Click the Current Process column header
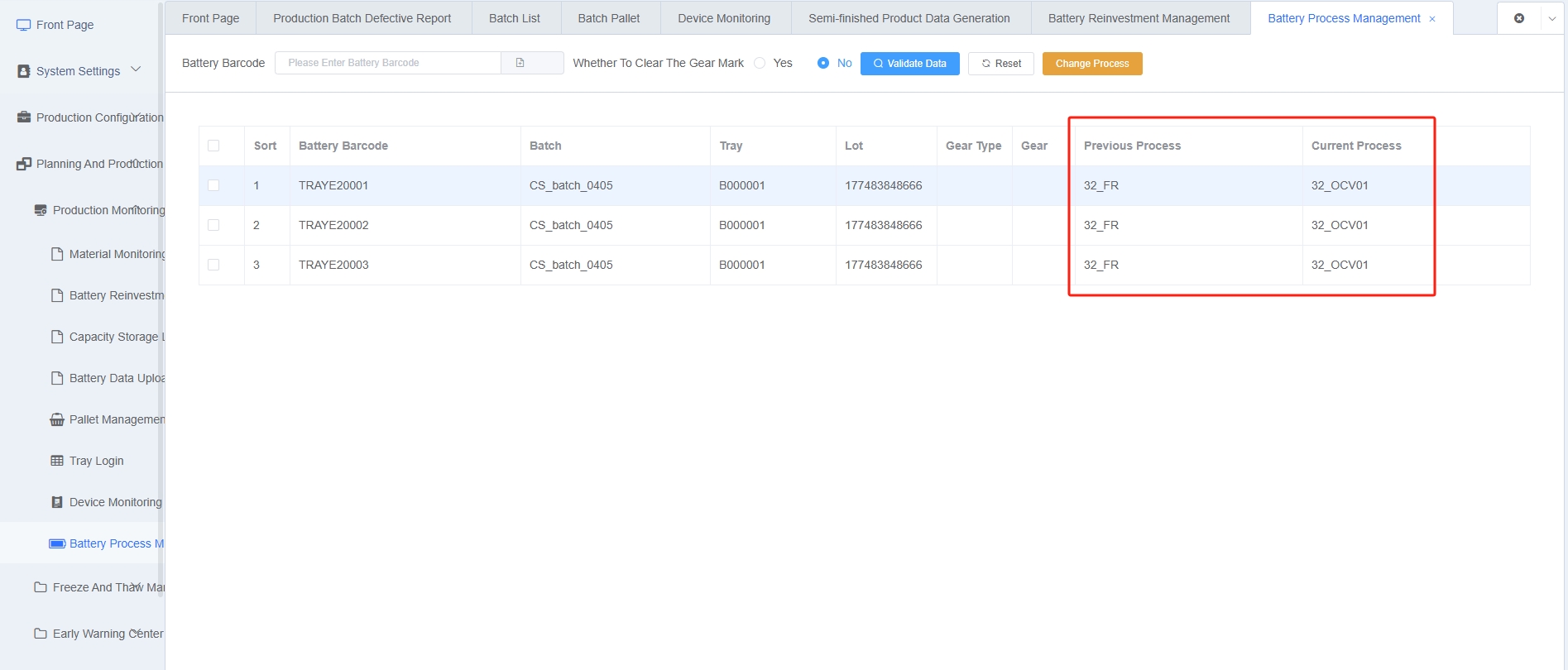The image size is (1568, 670). [1356, 146]
